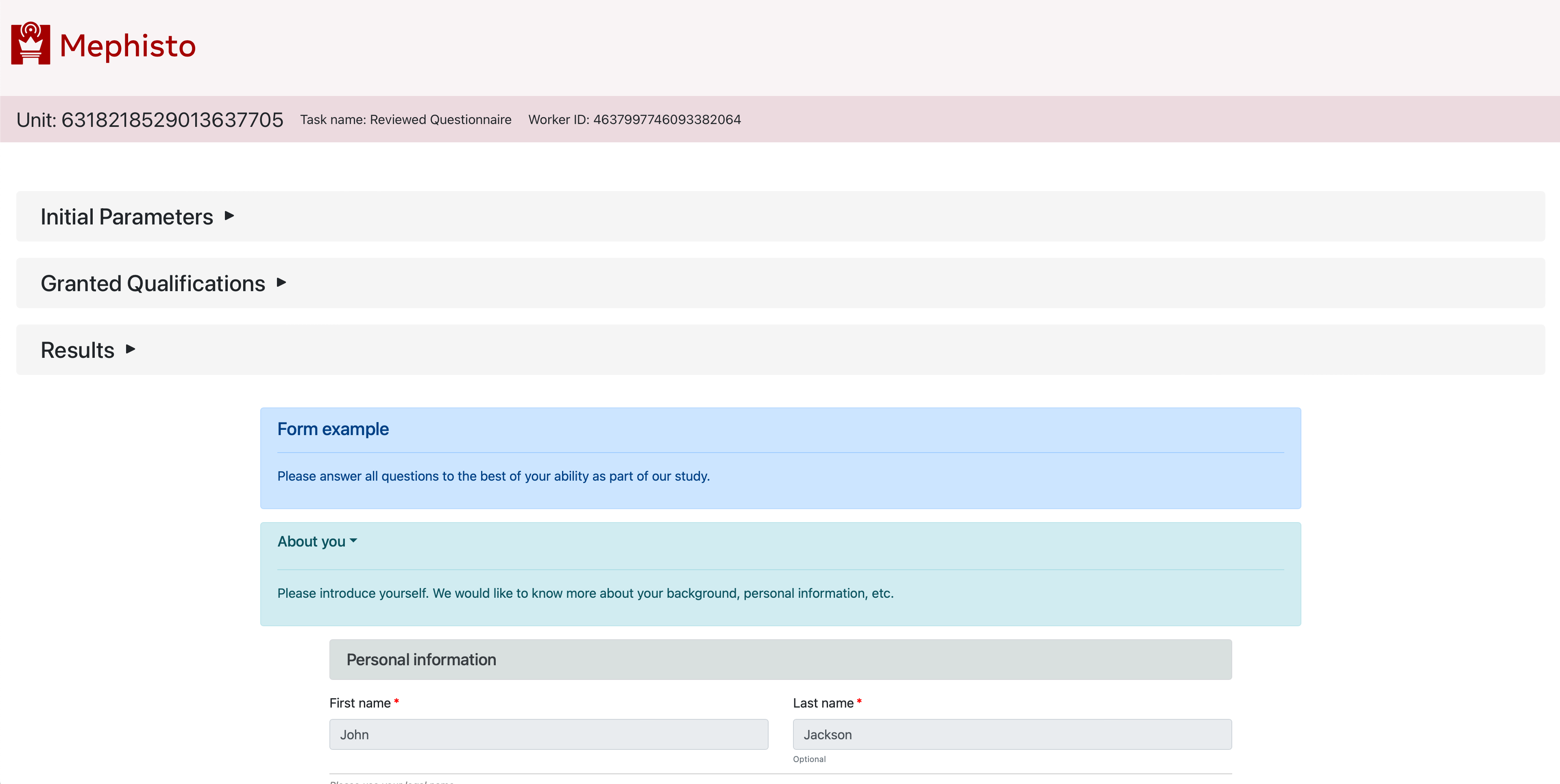1560x784 pixels.
Task: Collapse the About you section
Action: 317,542
